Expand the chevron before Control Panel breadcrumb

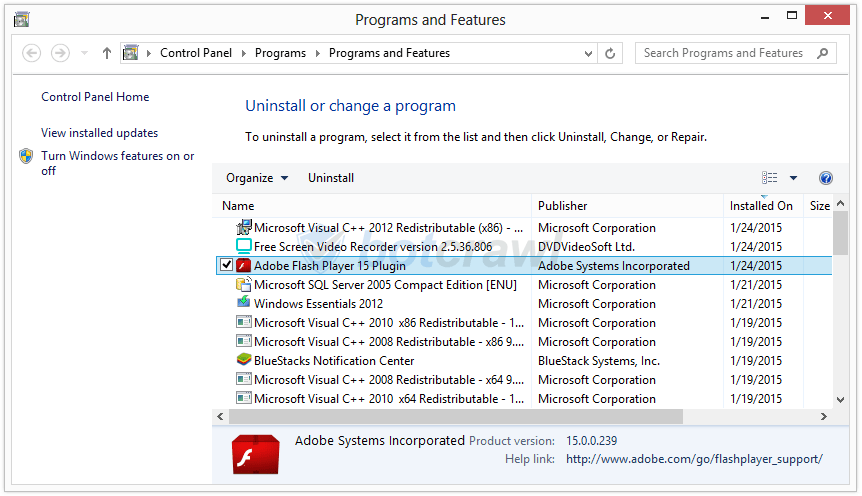pos(148,53)
